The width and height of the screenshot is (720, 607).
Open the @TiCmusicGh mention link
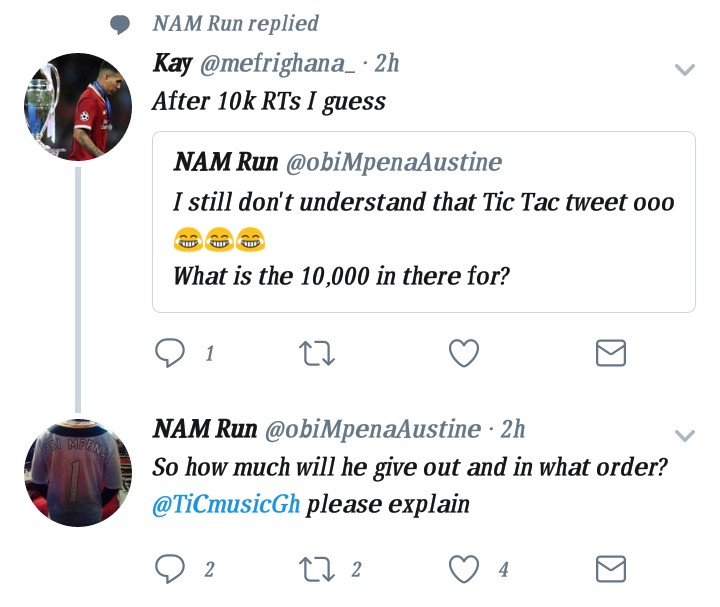[226, 504]
